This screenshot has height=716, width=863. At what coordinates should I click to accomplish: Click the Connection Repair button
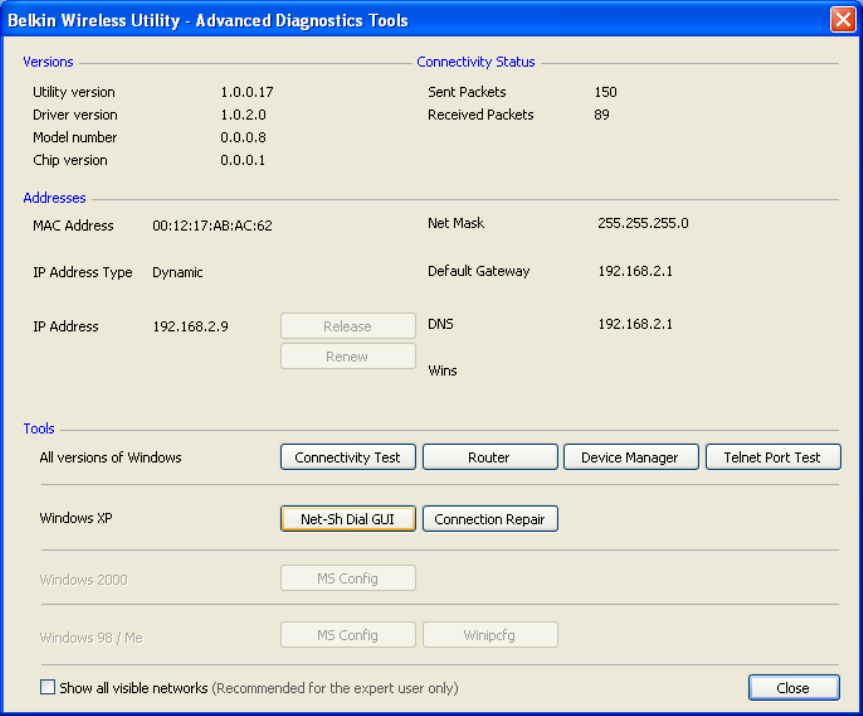pyautogui.click(x=490, y=519)
